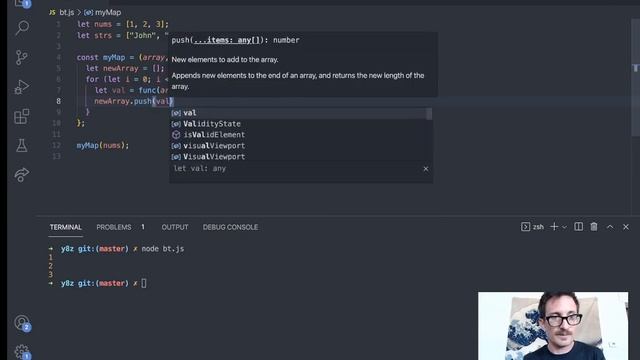This screenshot has width=640, height=360.
Task: Click the webcam video overlay
Action: 553,326
